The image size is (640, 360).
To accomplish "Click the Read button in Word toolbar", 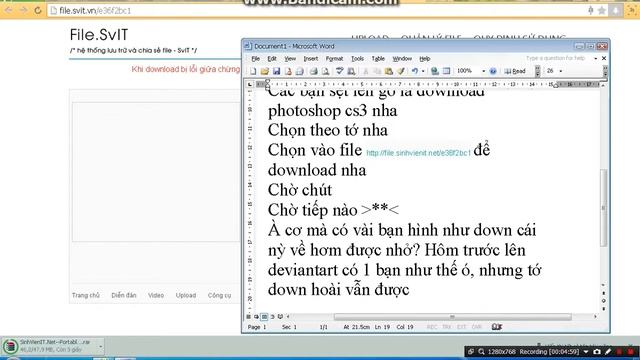I will 515,71.
